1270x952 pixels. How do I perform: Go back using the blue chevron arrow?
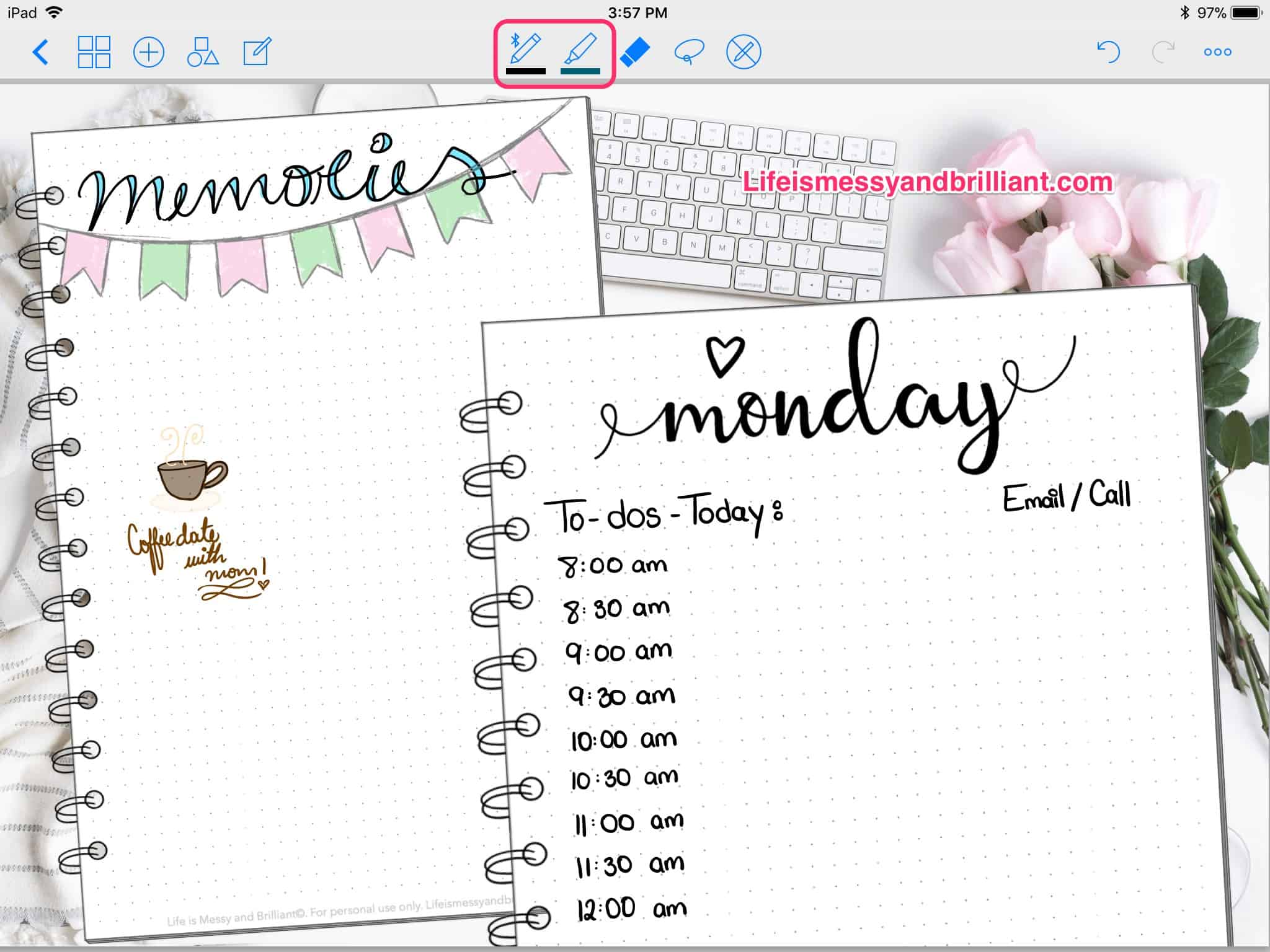click(40, 52)
